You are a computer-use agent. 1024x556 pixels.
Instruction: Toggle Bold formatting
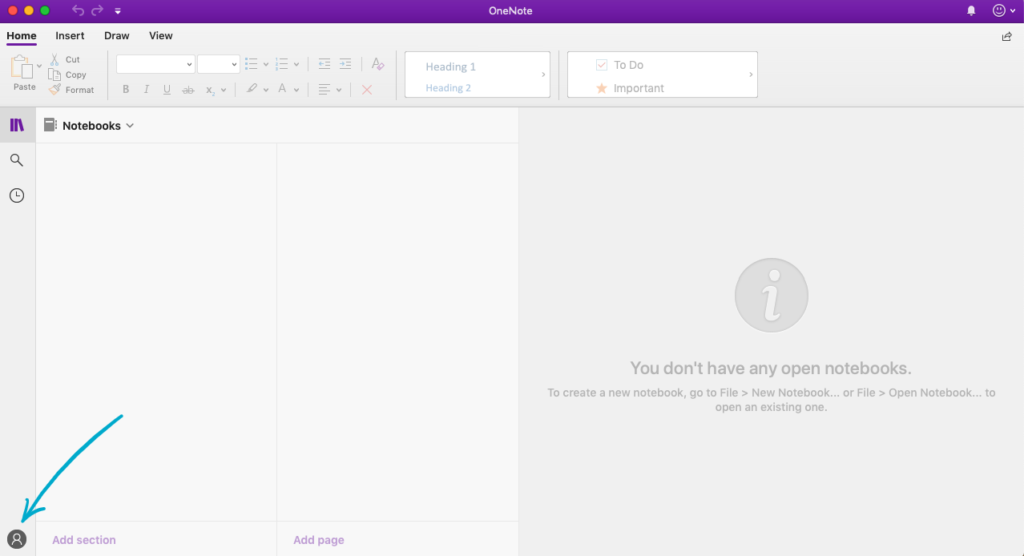[126, 90]
